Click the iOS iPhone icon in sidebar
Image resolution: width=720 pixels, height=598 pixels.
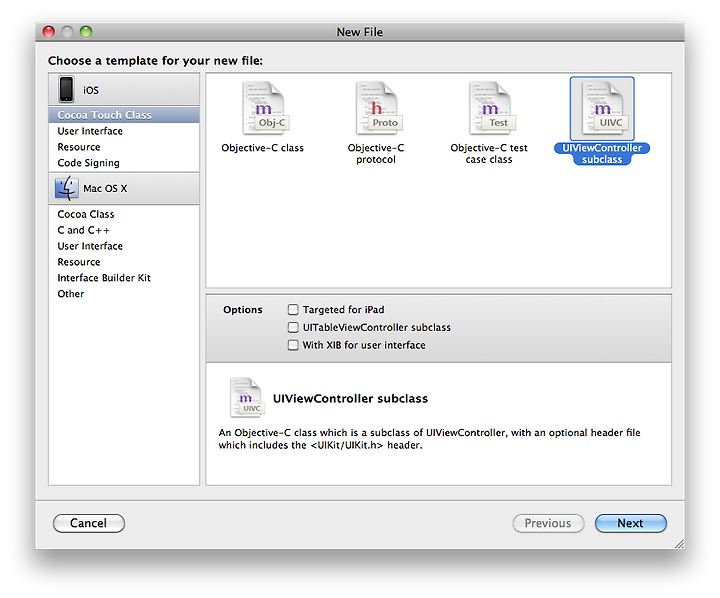[66, 89]
